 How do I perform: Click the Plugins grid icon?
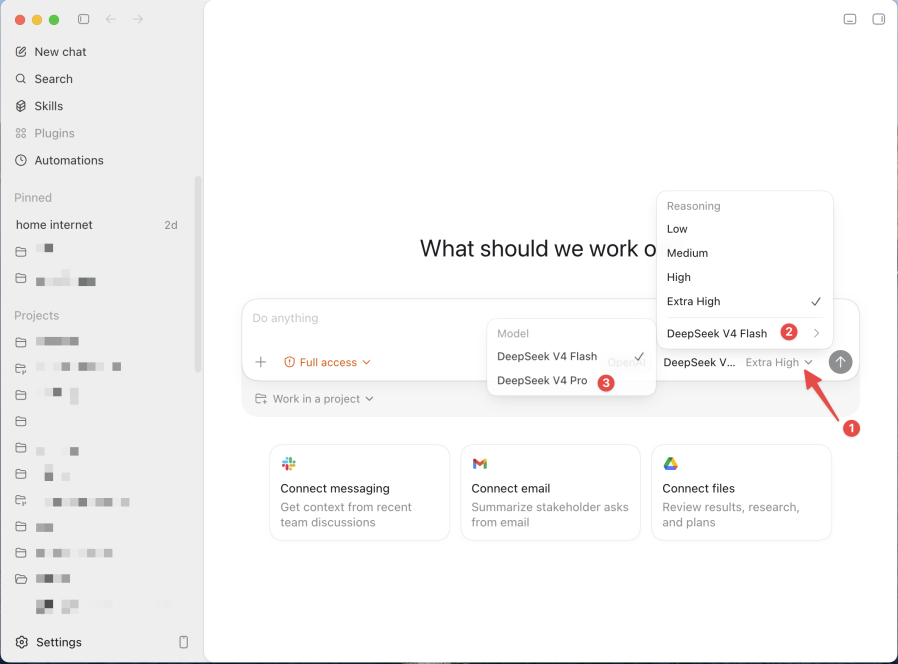(21, 133)
